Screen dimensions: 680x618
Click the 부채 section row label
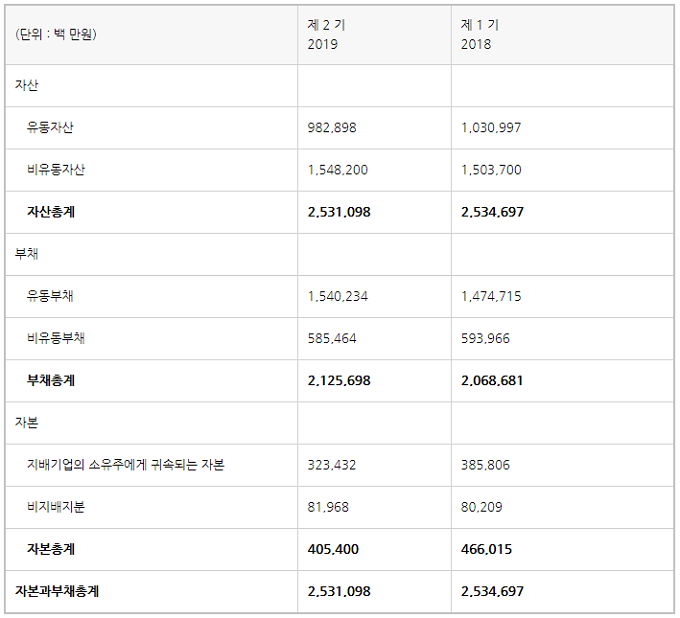[26, 254]
